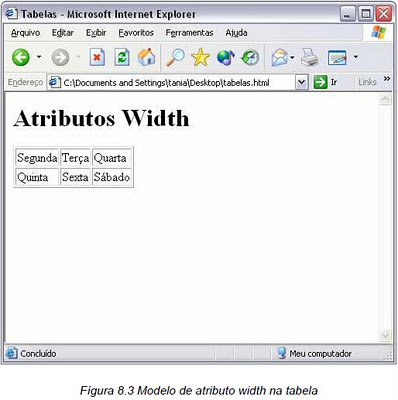Open the Back button history dropdown arrow
The width and height of the screenshot is (398, 400).
click(39, 57)
